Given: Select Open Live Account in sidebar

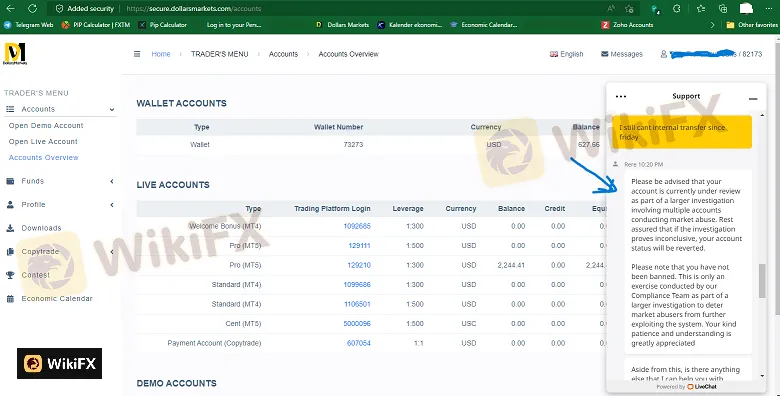Looking at the screenshot, I should [43, 141].
